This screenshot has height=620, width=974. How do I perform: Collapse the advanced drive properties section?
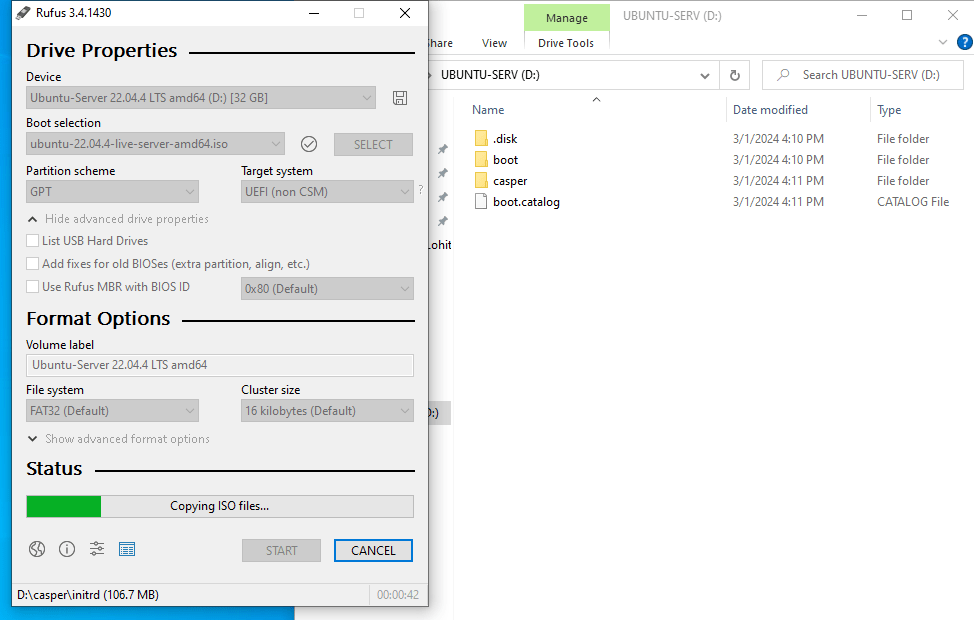(x=32, y=218)
